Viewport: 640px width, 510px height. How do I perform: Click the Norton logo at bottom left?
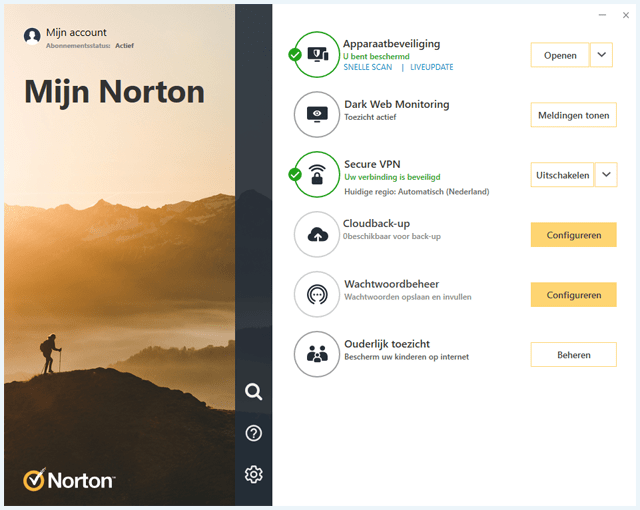pyautogui.click(x=69, y=480)
